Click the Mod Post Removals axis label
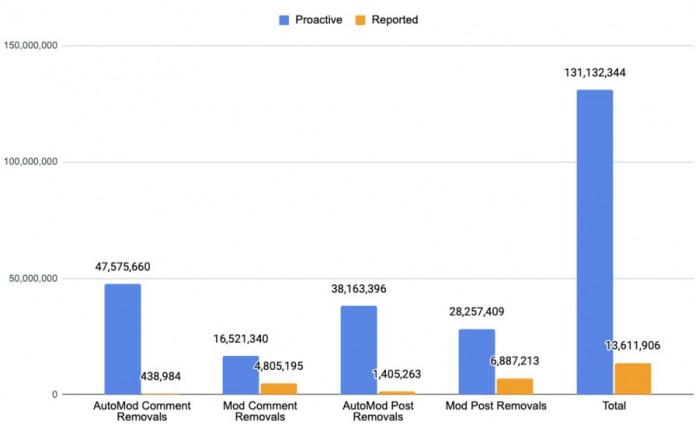700x425 pixels. coord(495,406)
